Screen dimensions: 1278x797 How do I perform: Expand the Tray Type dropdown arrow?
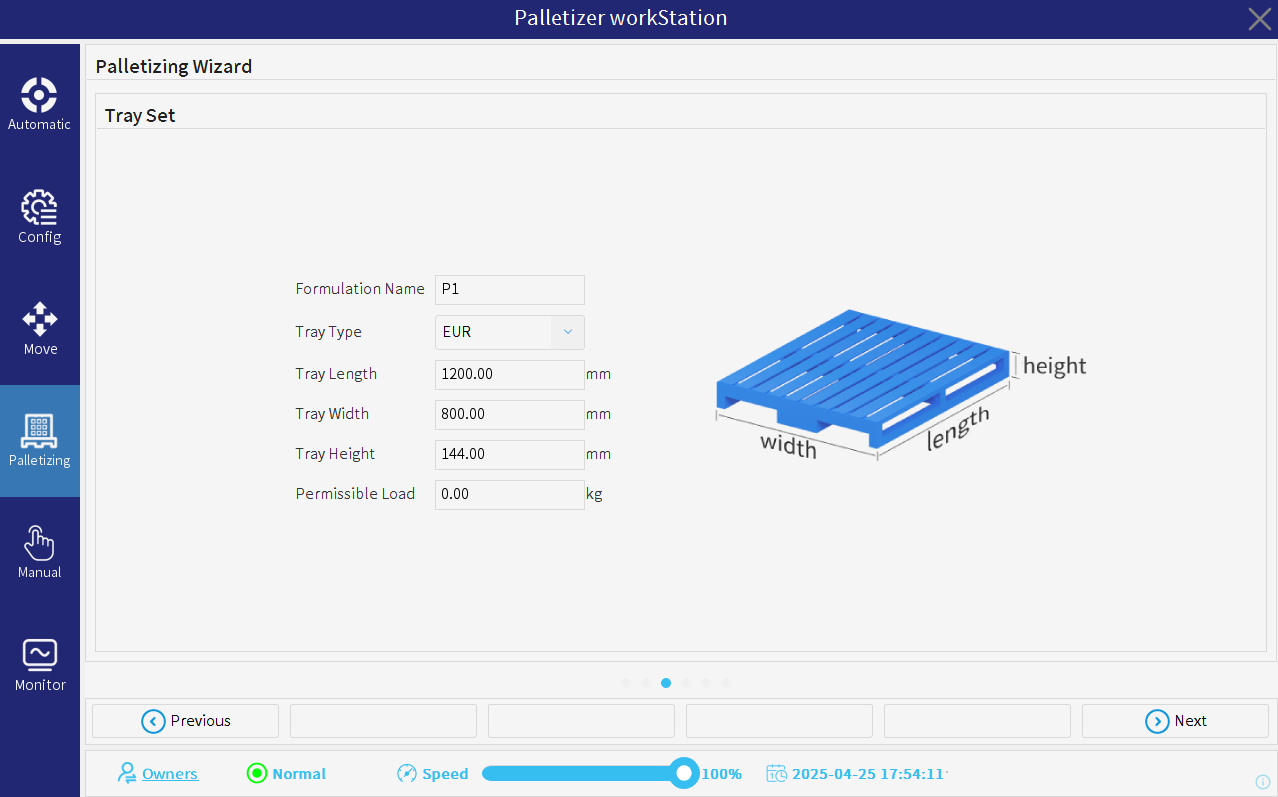(x=567, y=332)
